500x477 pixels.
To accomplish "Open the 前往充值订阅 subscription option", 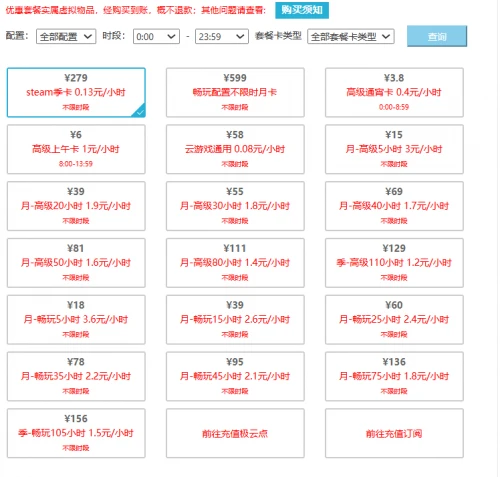I will [x=394, y=433].
